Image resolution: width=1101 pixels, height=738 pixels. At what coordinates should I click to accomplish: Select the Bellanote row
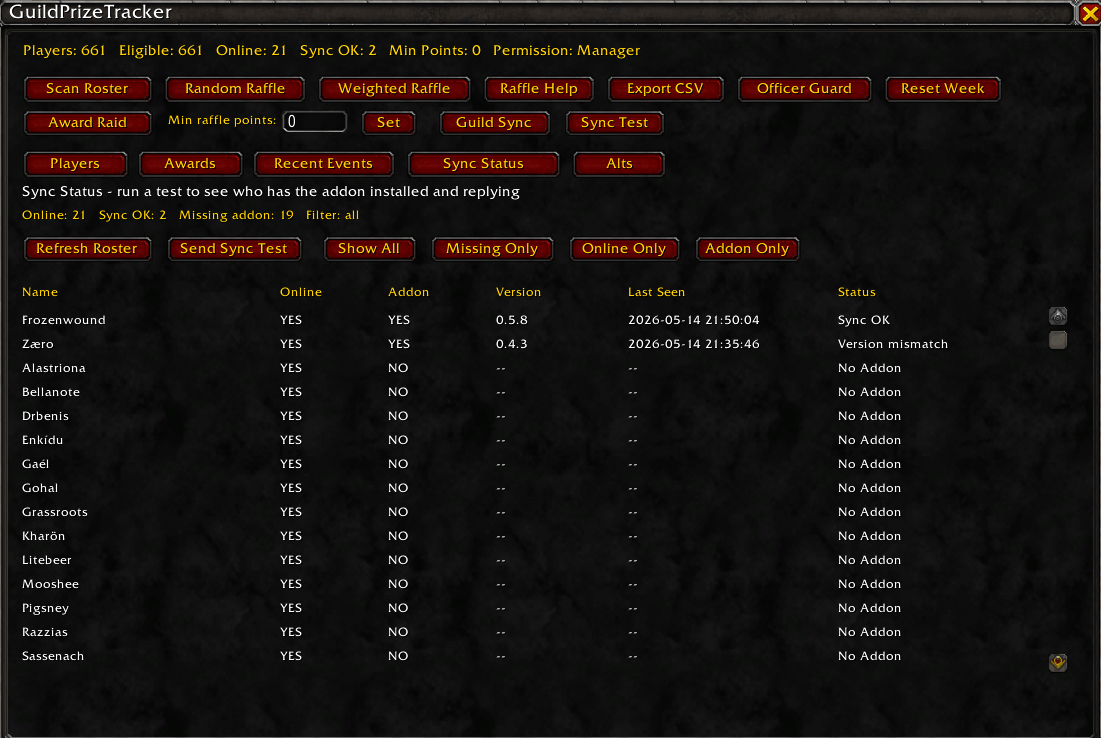(530, 392)
